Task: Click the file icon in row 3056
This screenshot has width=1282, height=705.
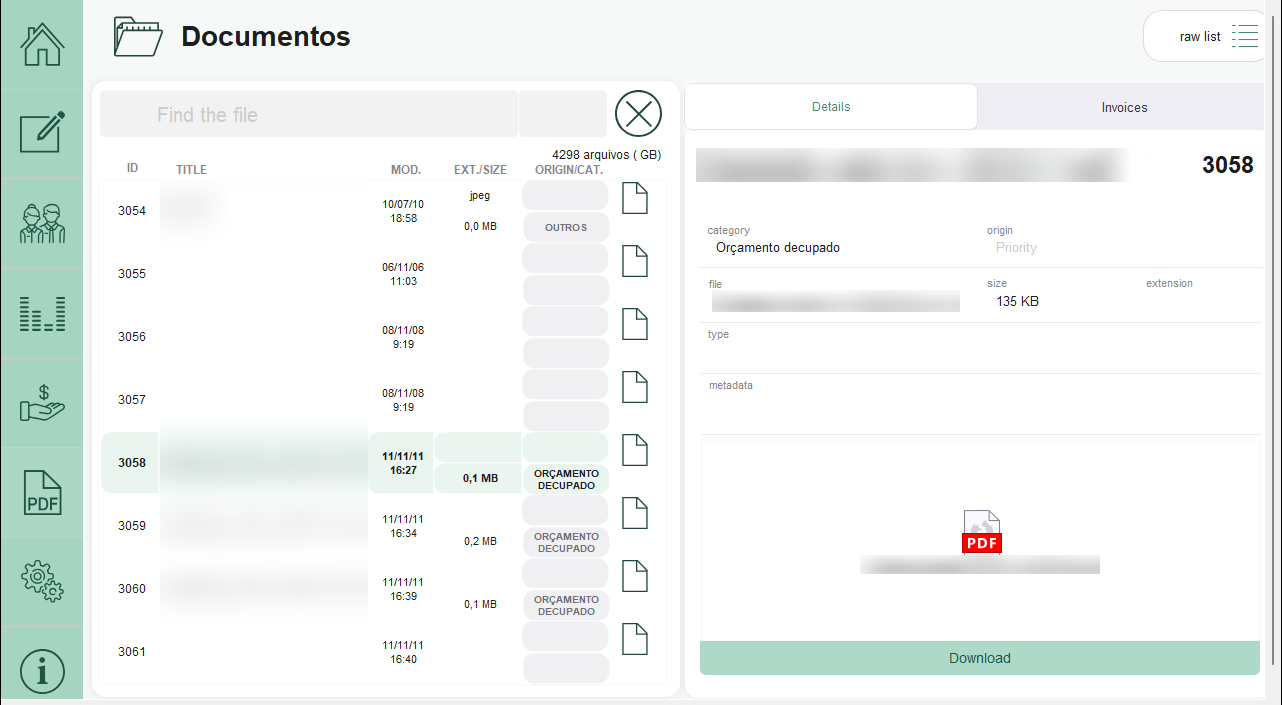Action: 635,324
